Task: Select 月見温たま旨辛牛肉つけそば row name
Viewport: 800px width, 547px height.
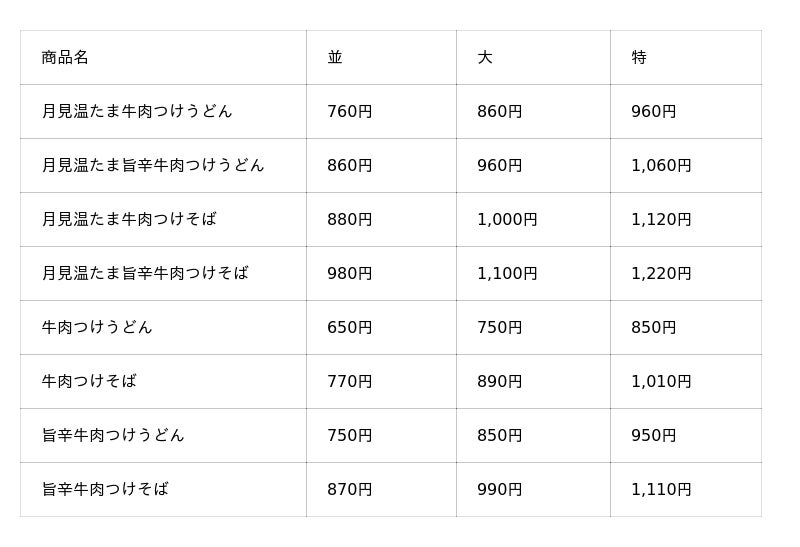Action: [145, 274]
